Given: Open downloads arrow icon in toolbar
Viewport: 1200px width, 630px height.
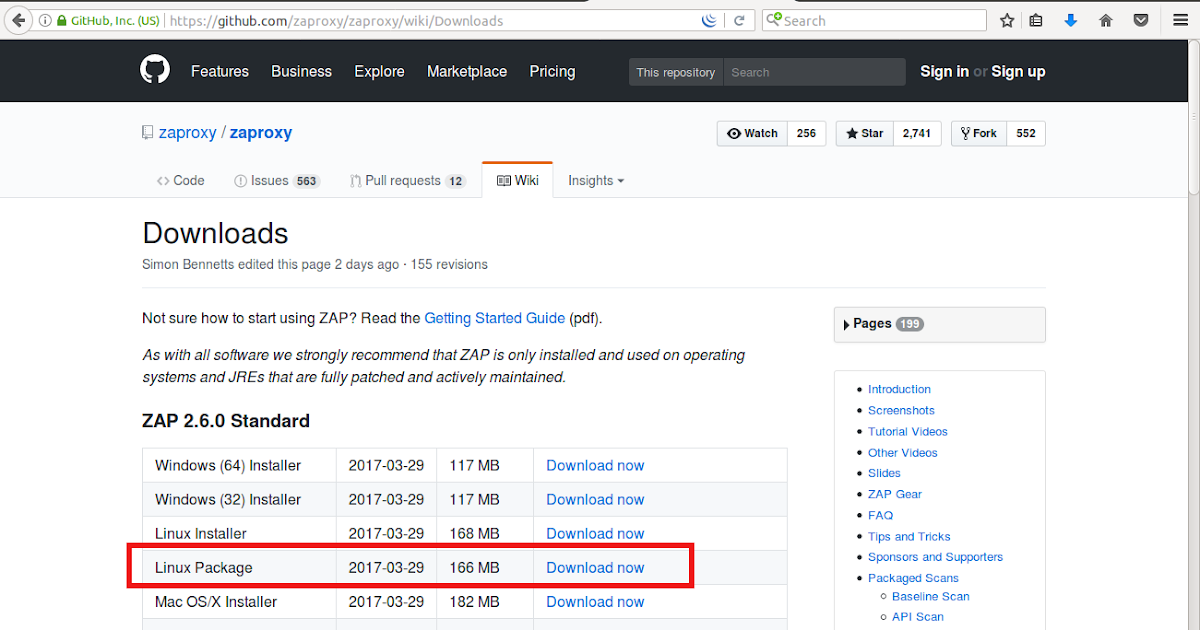Looking at the screenshot, I should point(1070,20).
